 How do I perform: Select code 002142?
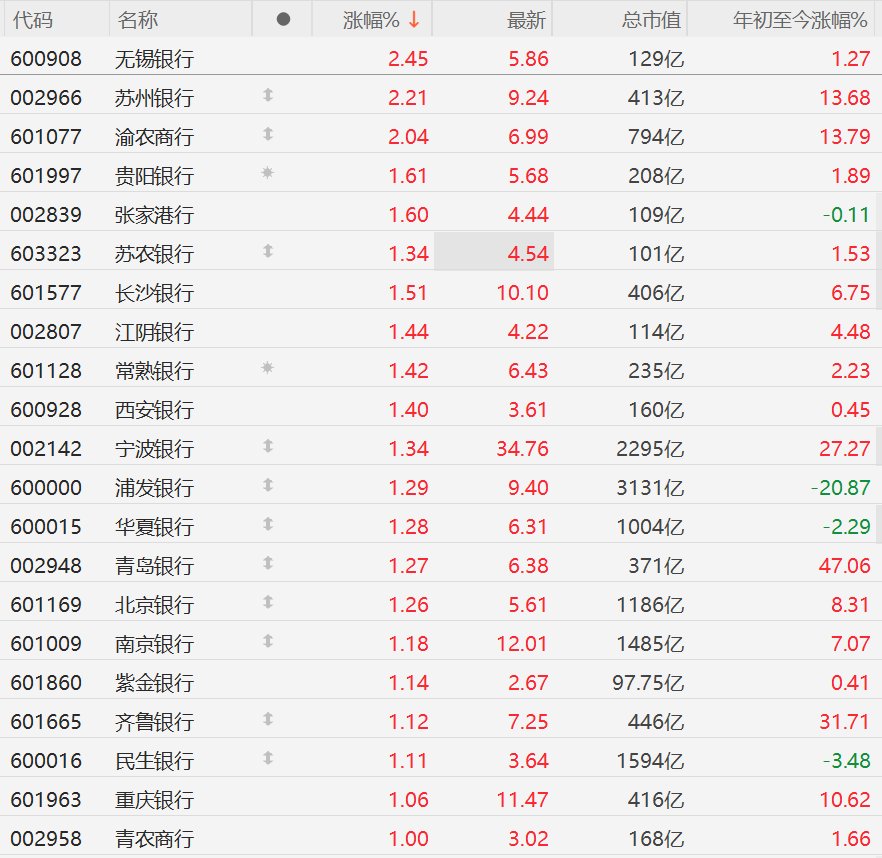(x=46, y=448)
